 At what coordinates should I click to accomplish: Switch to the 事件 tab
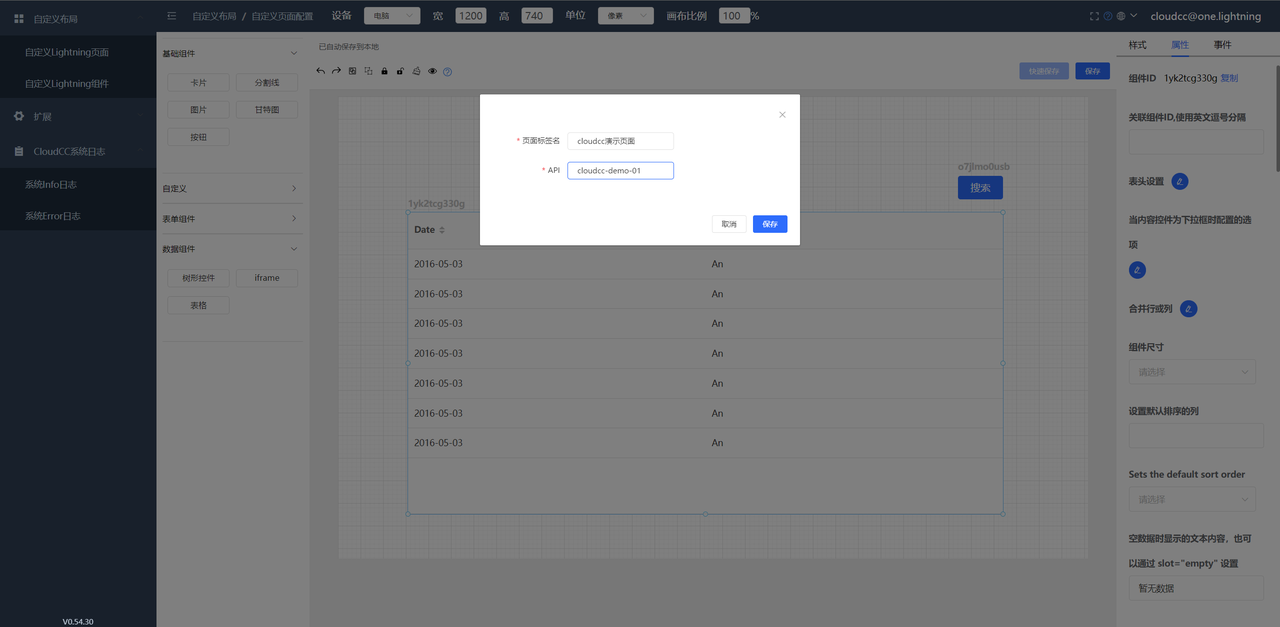click(1222, 45)
